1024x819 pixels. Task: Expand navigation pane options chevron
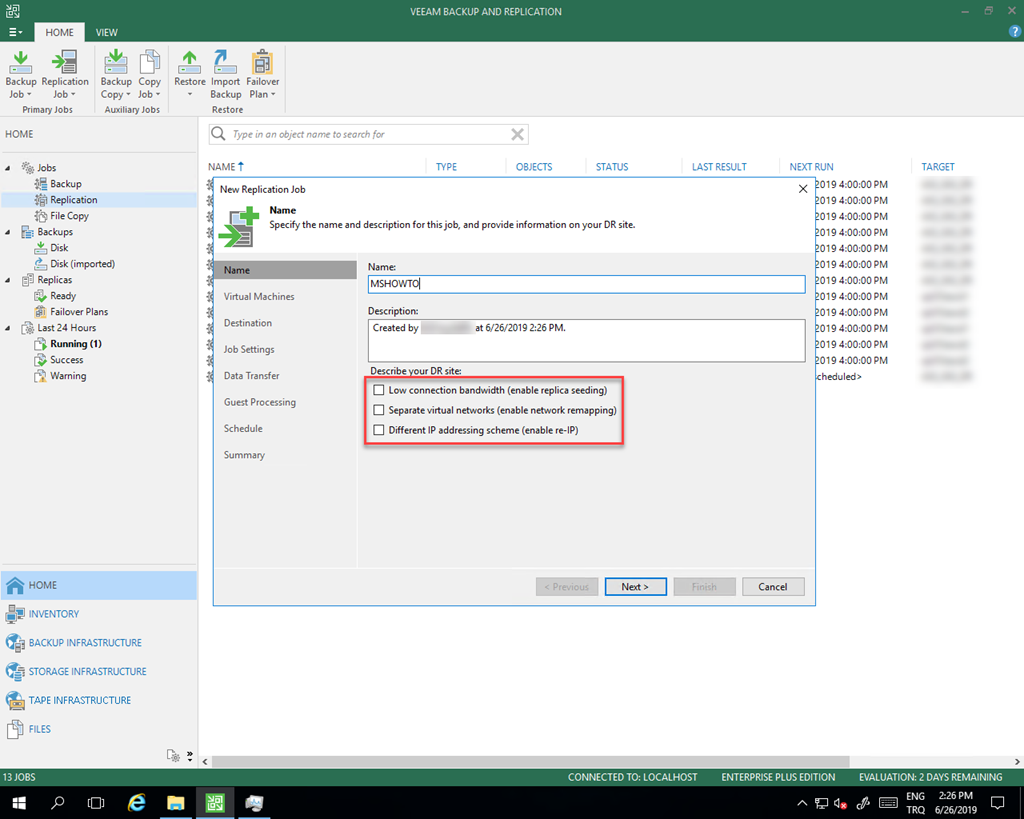coord(190,756)
